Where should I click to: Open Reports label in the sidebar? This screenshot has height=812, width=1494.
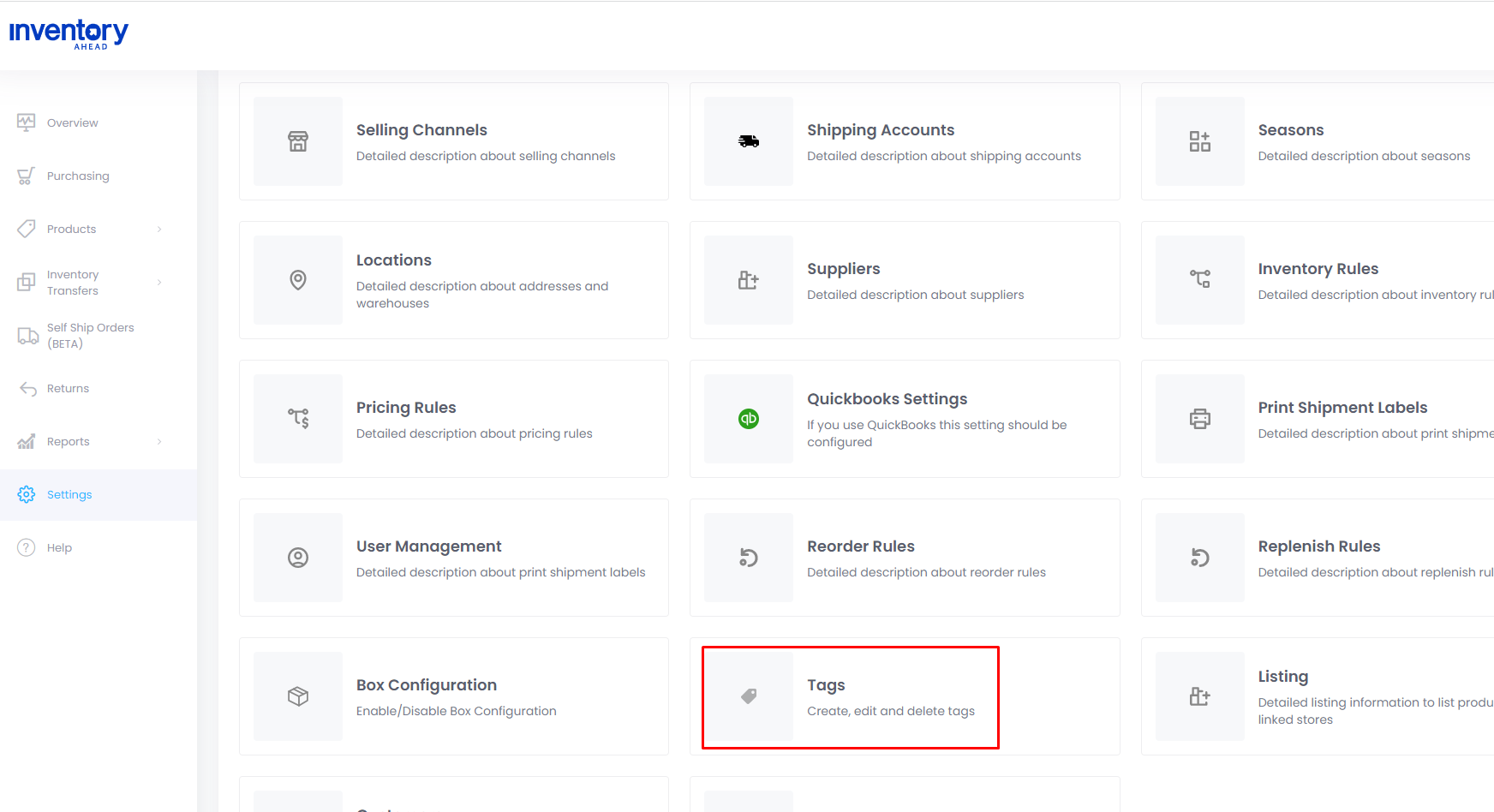coord(68,441)
